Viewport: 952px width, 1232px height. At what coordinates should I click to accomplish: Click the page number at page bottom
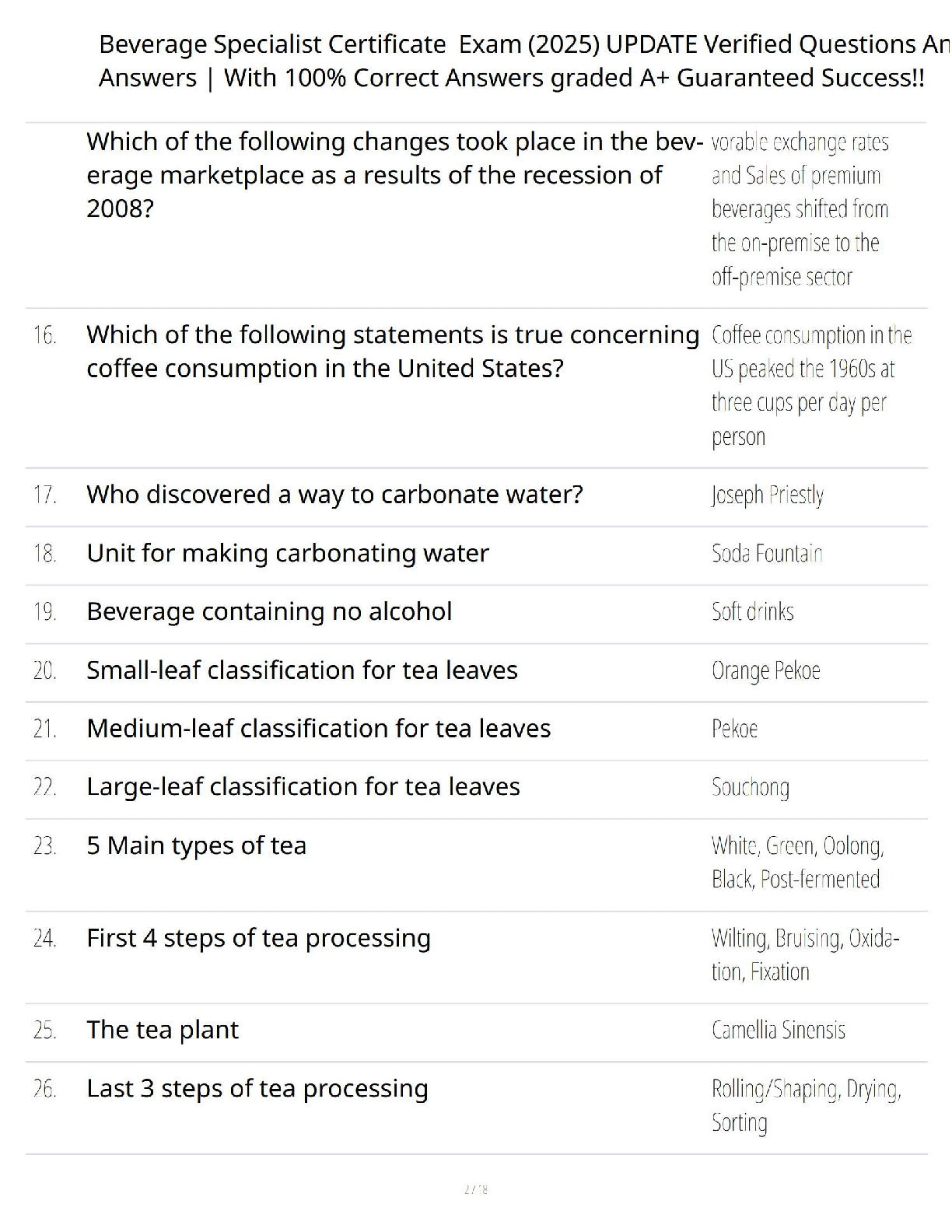476,1189
